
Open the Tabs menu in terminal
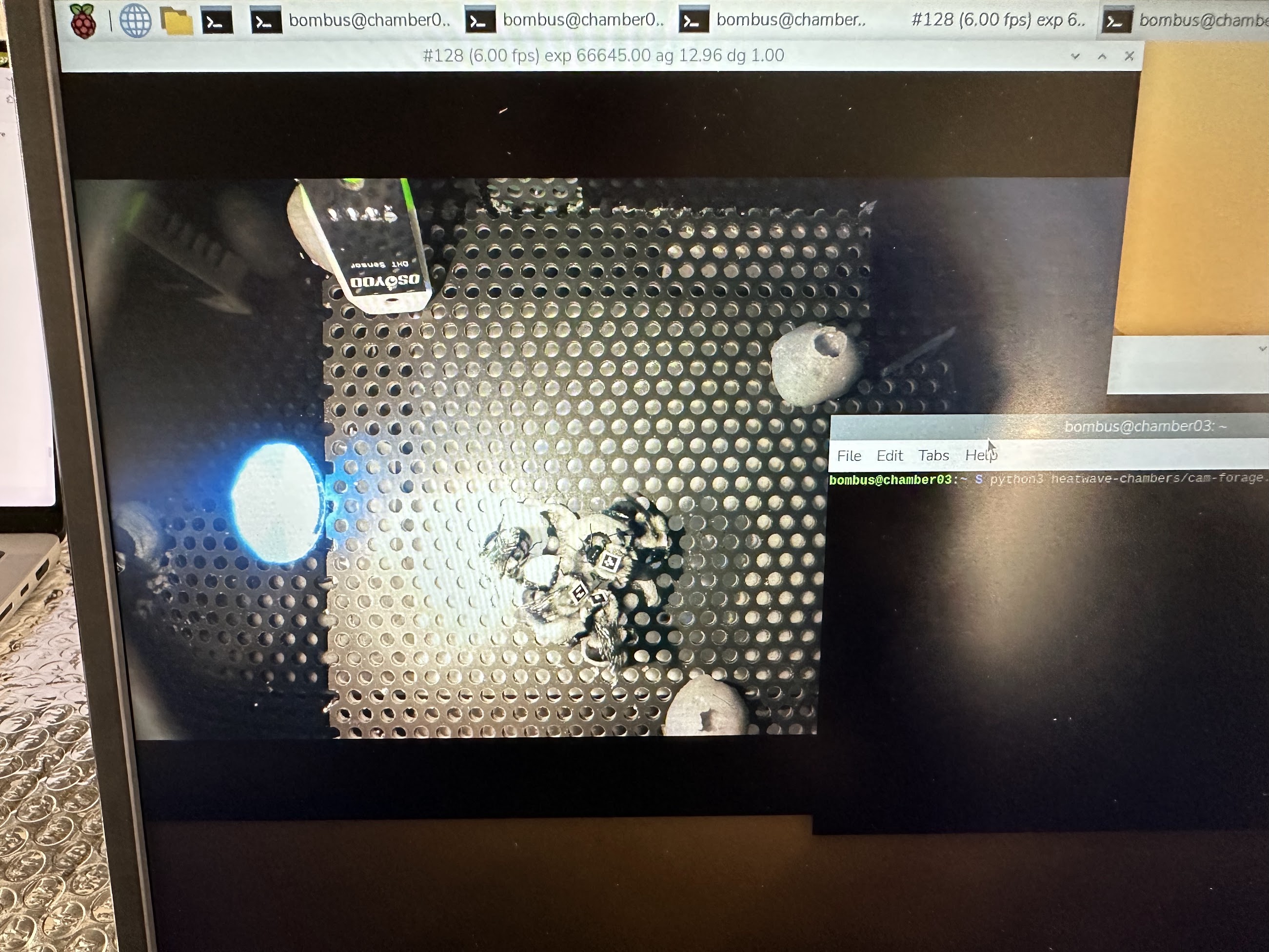(933, 456)
